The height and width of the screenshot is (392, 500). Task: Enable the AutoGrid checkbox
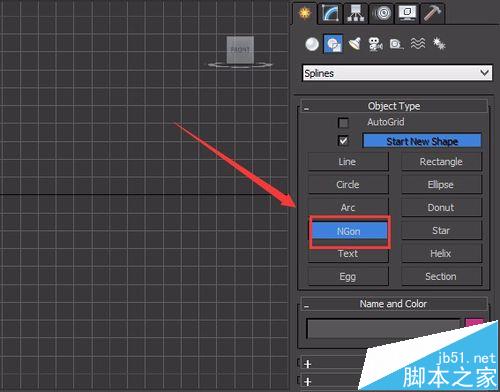[343, 123]
